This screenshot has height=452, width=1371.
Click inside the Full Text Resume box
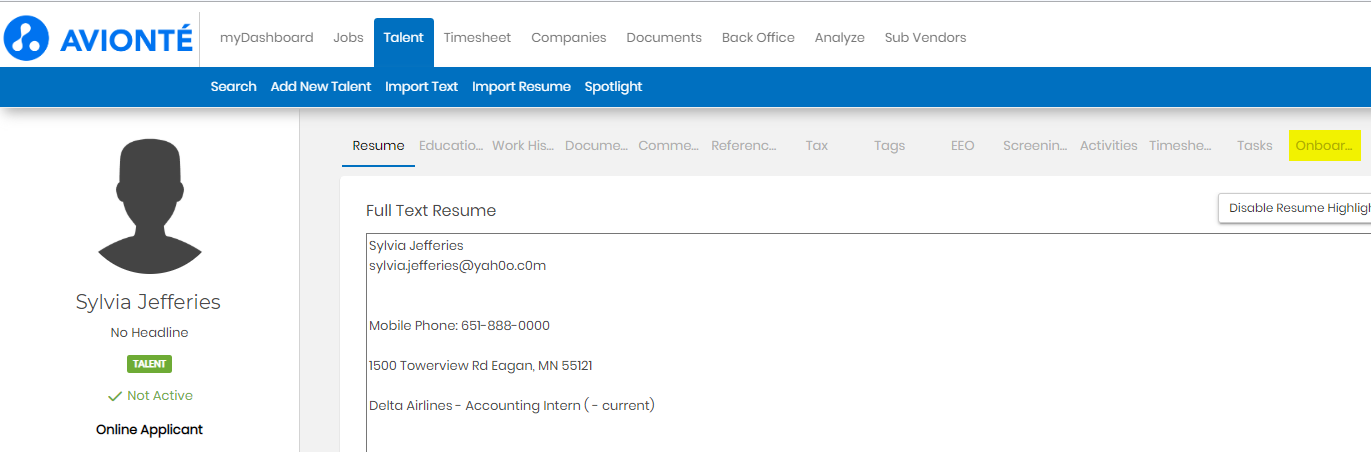[868, 343]
